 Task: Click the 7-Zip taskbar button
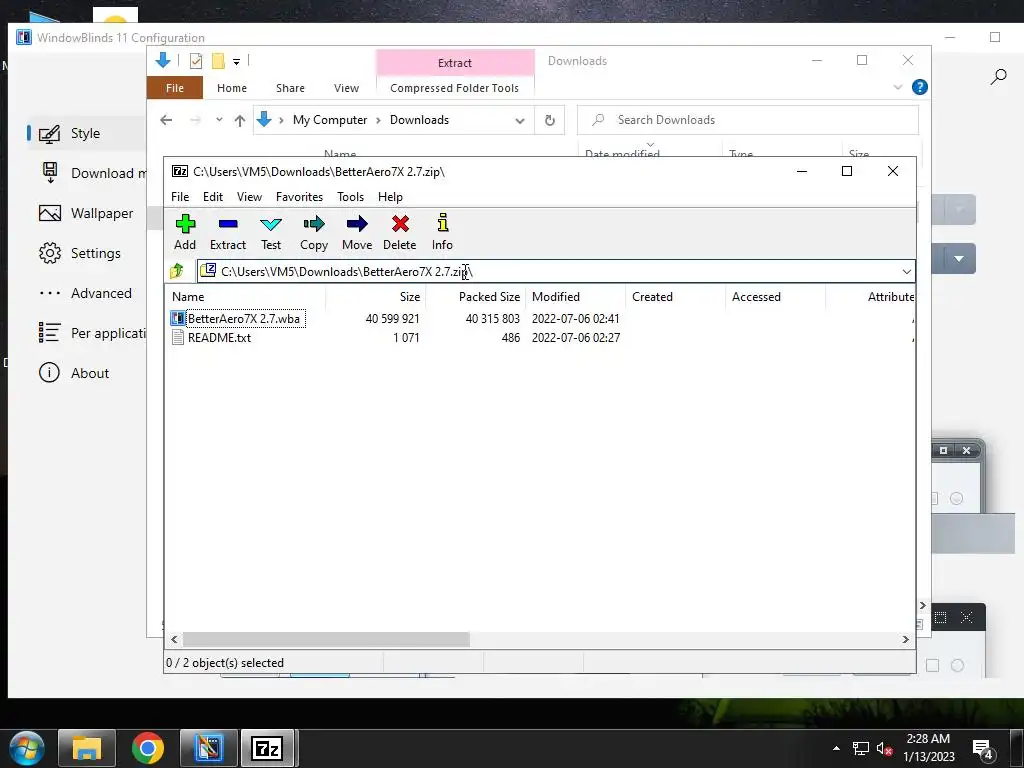pyautogui.click(x=267, y=748)
